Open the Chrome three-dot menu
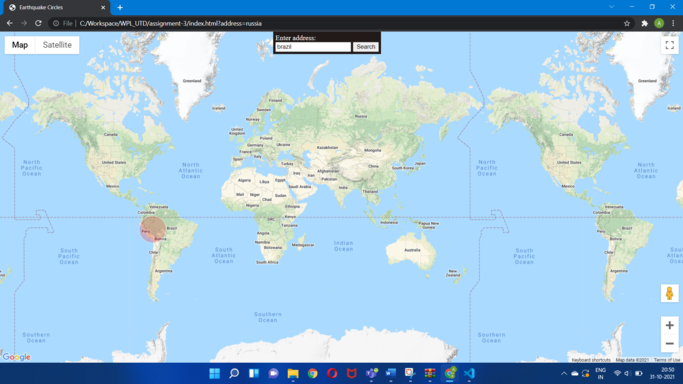683x384 pixels. (x=673, y=24)
